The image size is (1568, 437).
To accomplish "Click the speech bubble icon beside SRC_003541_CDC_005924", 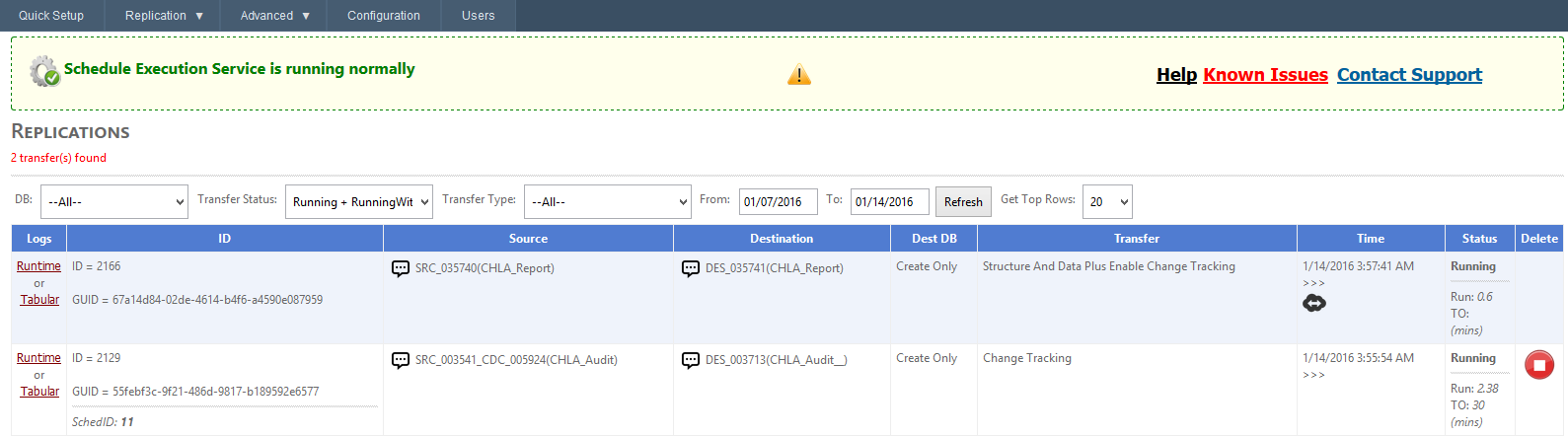I will [401, 360].
